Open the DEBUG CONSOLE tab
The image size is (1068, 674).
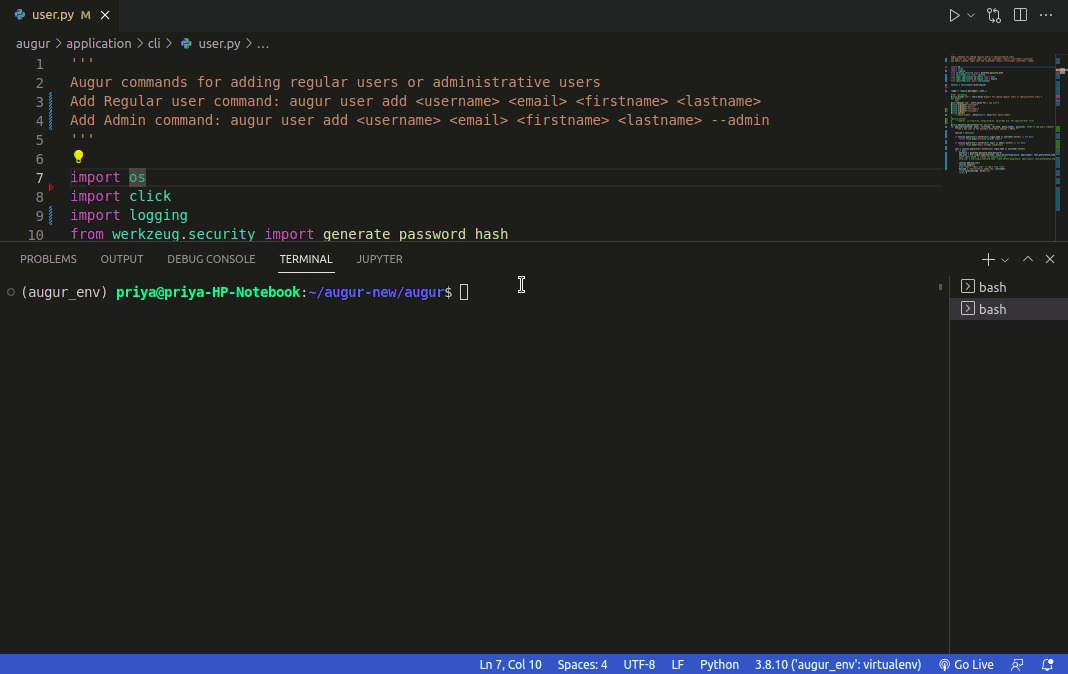click(x=211, y=259)
